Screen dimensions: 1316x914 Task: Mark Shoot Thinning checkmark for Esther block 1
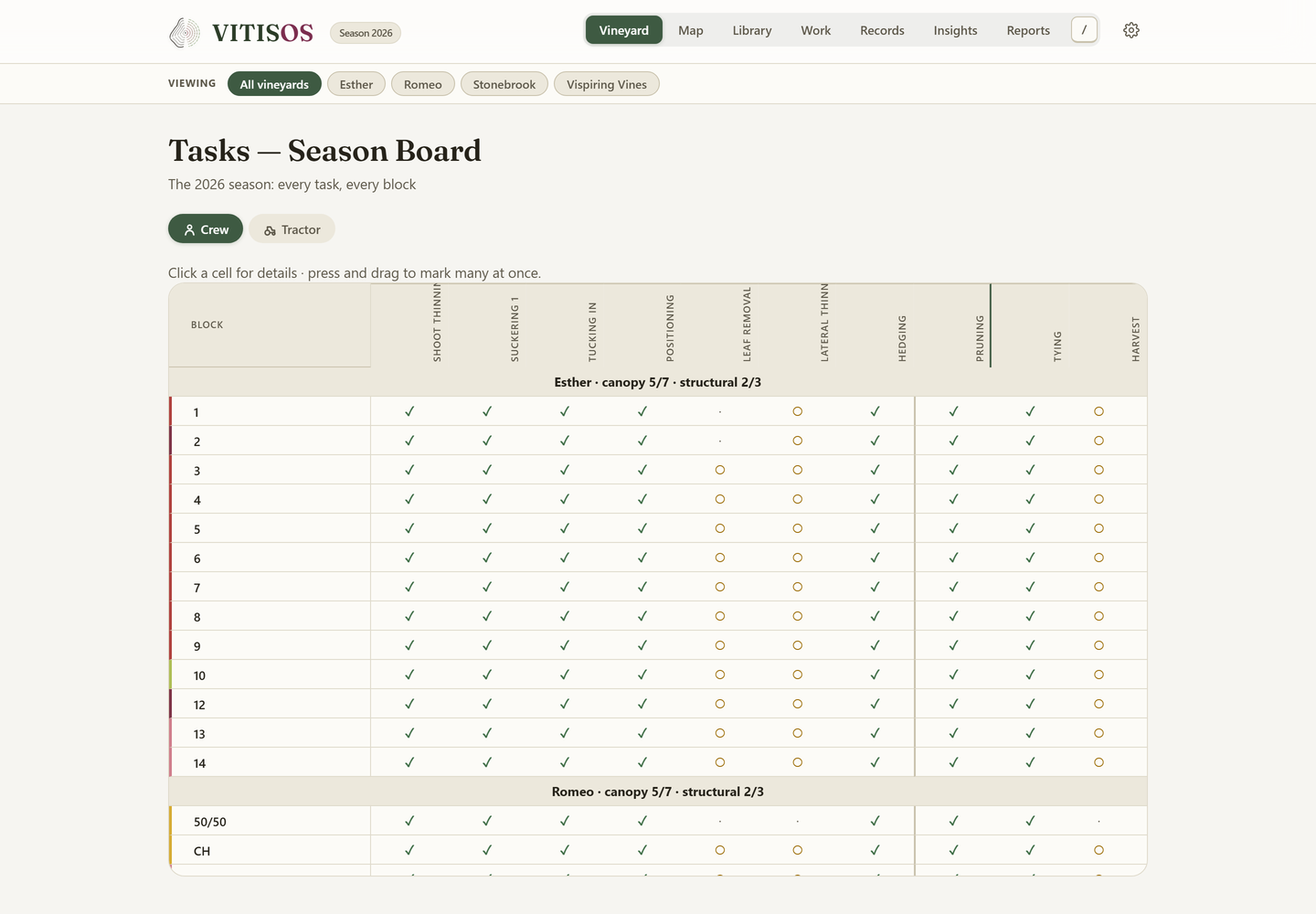(409, 411)
